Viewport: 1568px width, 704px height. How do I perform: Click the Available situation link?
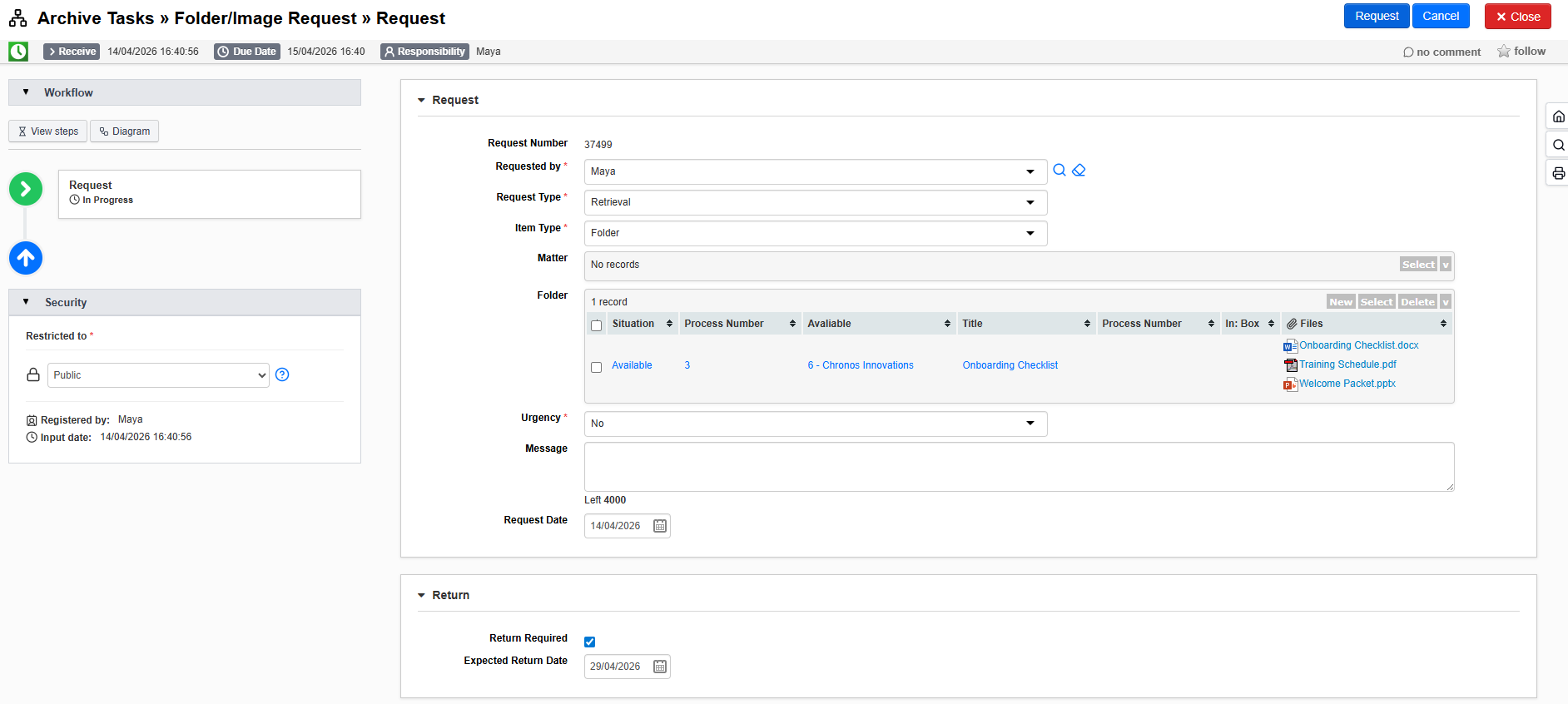coord(632,365)
